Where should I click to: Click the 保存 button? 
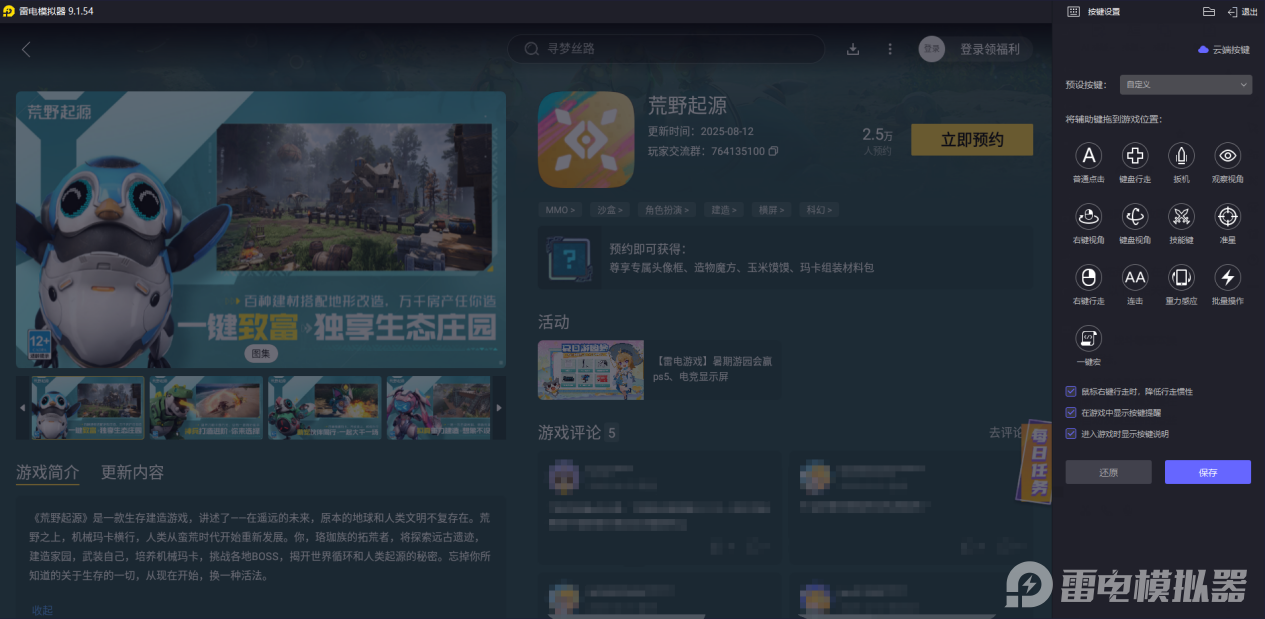point(1208,472)
